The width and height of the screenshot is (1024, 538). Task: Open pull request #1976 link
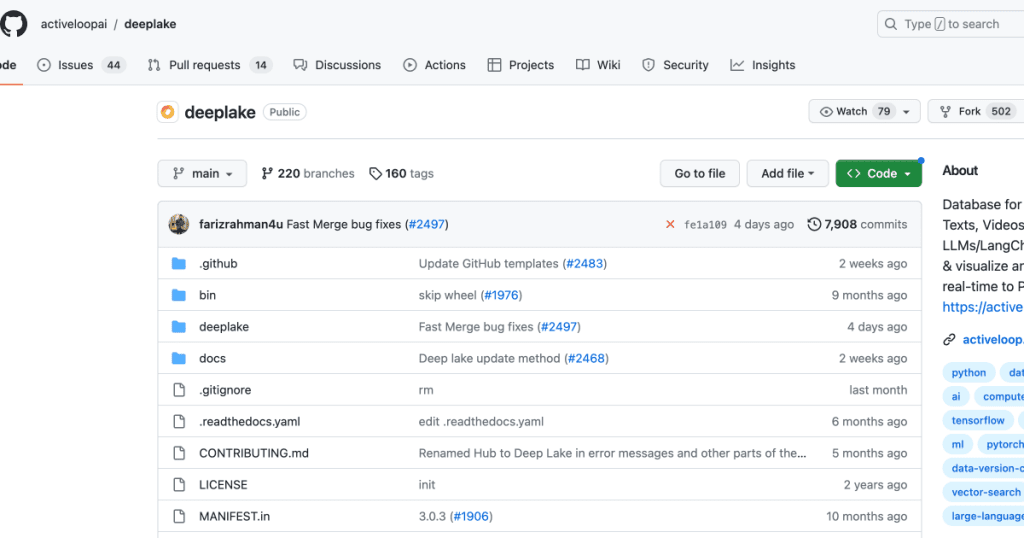[x=501, y=295]
